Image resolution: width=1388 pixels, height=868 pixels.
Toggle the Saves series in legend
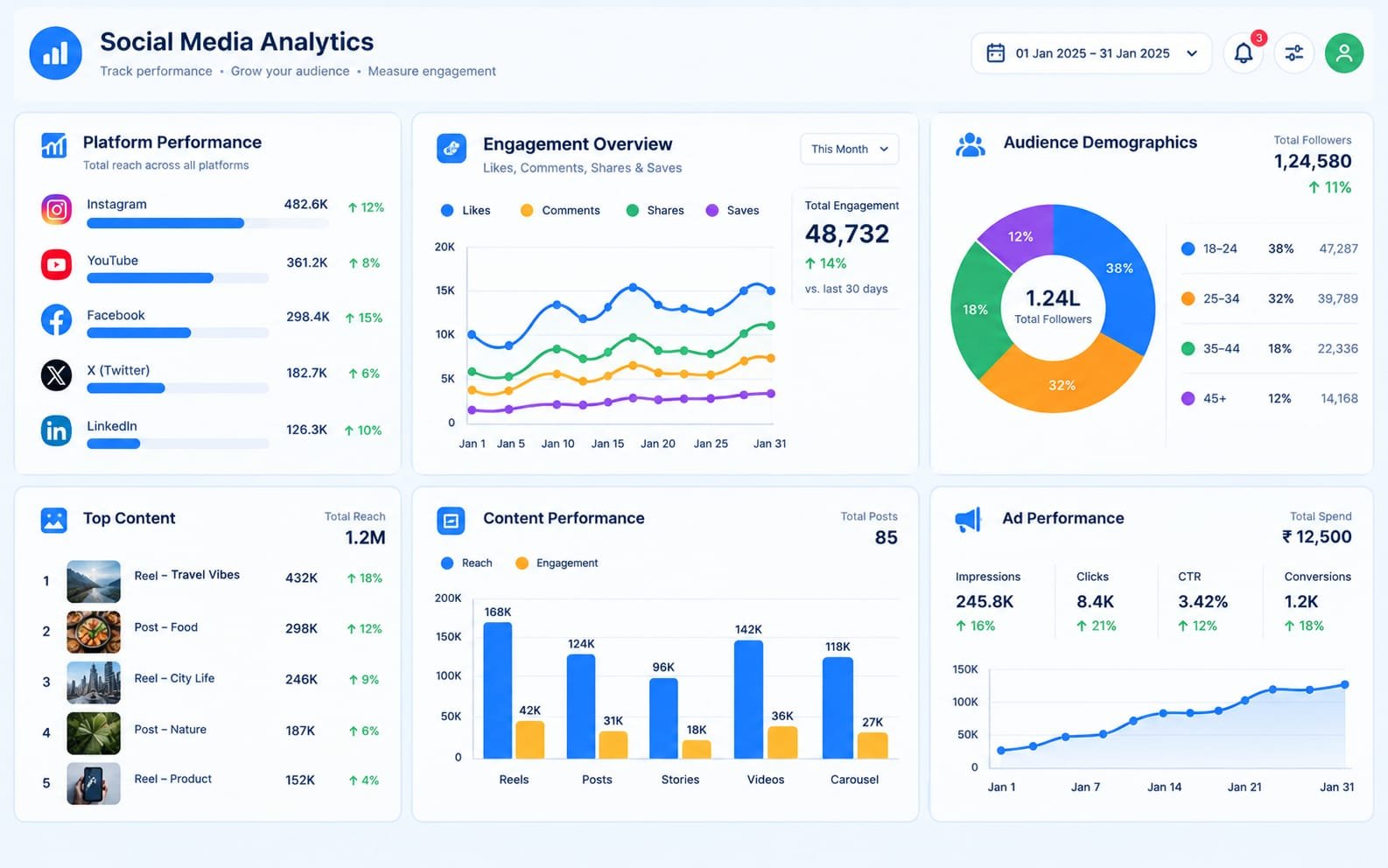(733, 211)
